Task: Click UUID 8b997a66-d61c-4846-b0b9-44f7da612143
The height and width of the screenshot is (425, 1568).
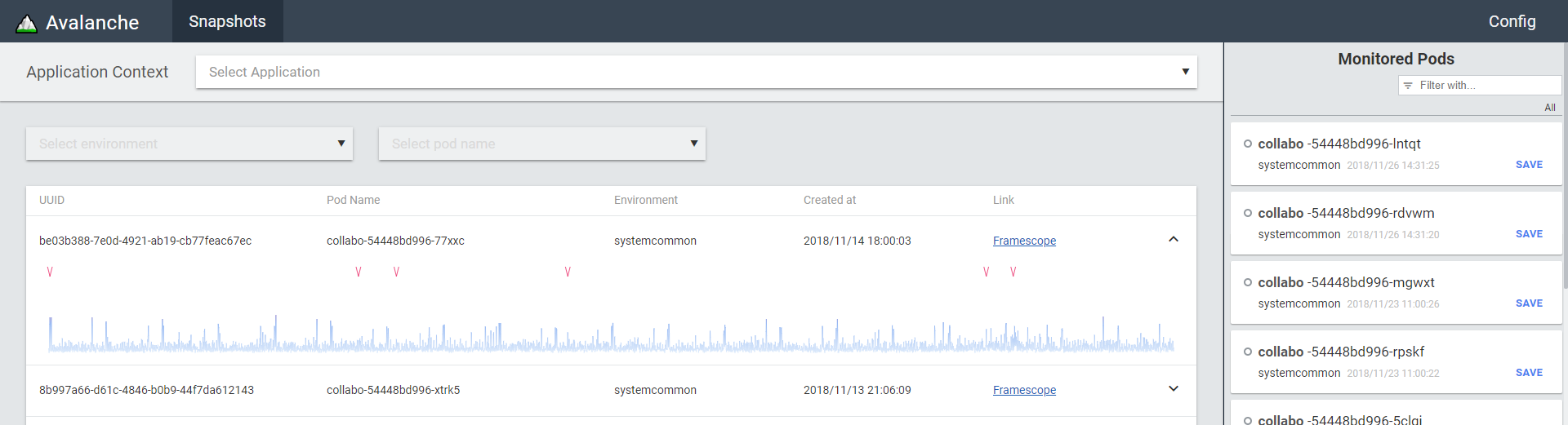Action: pos(146,390)
